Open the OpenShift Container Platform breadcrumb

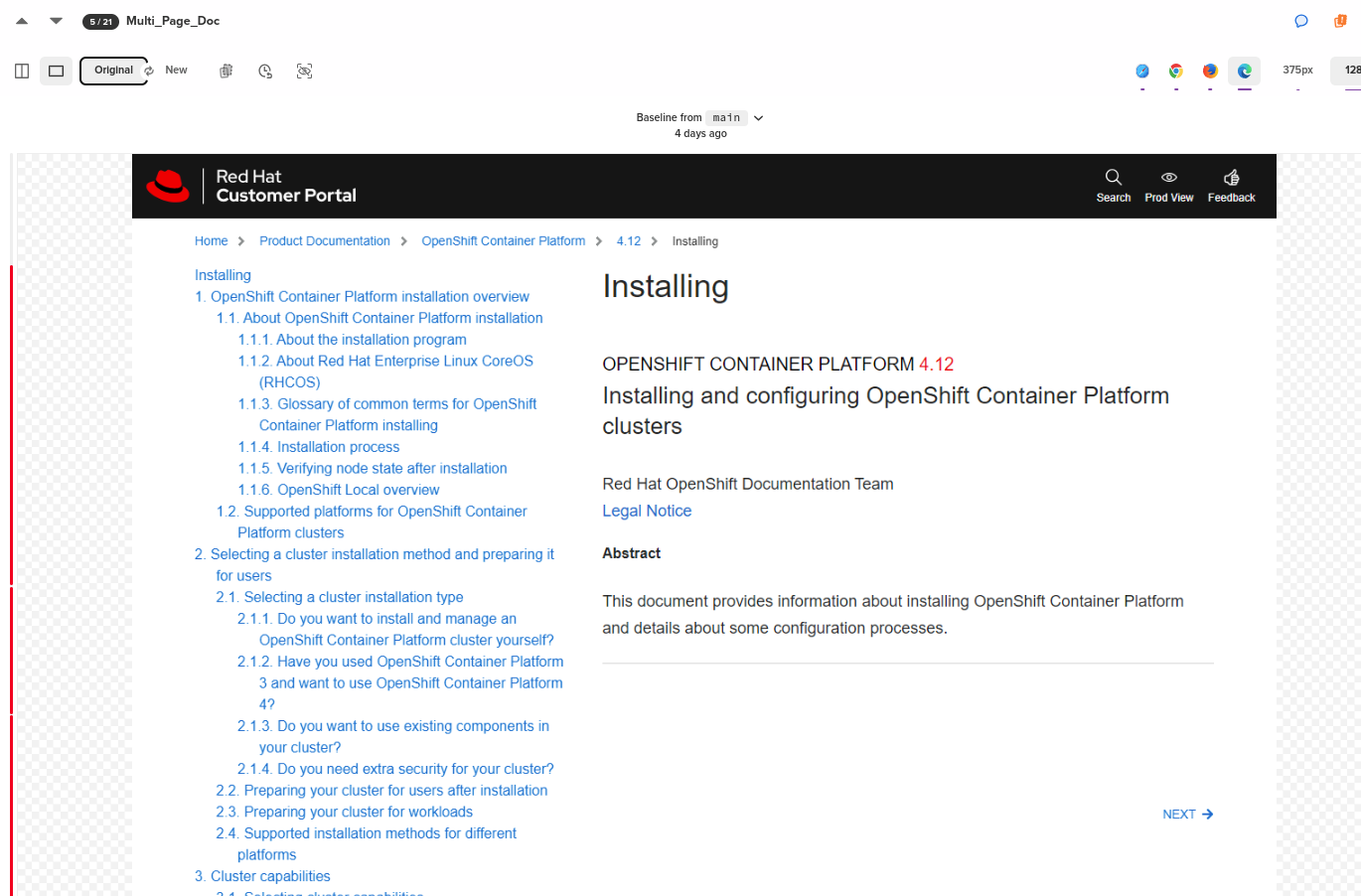click(504, 241)
